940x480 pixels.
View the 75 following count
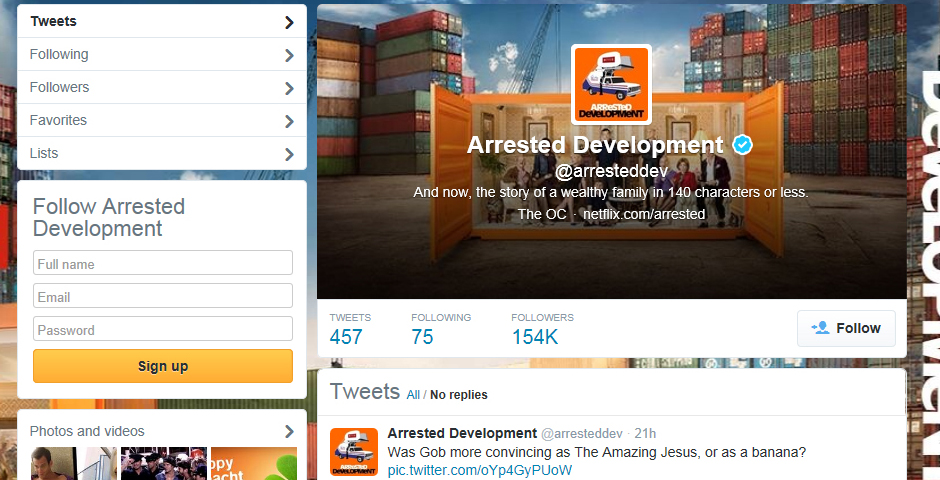tap(422, 337)
